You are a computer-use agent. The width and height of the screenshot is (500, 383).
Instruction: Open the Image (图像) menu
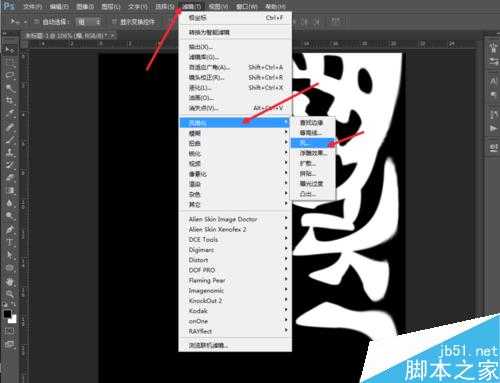pyautogui.click(x=85, y=6)
